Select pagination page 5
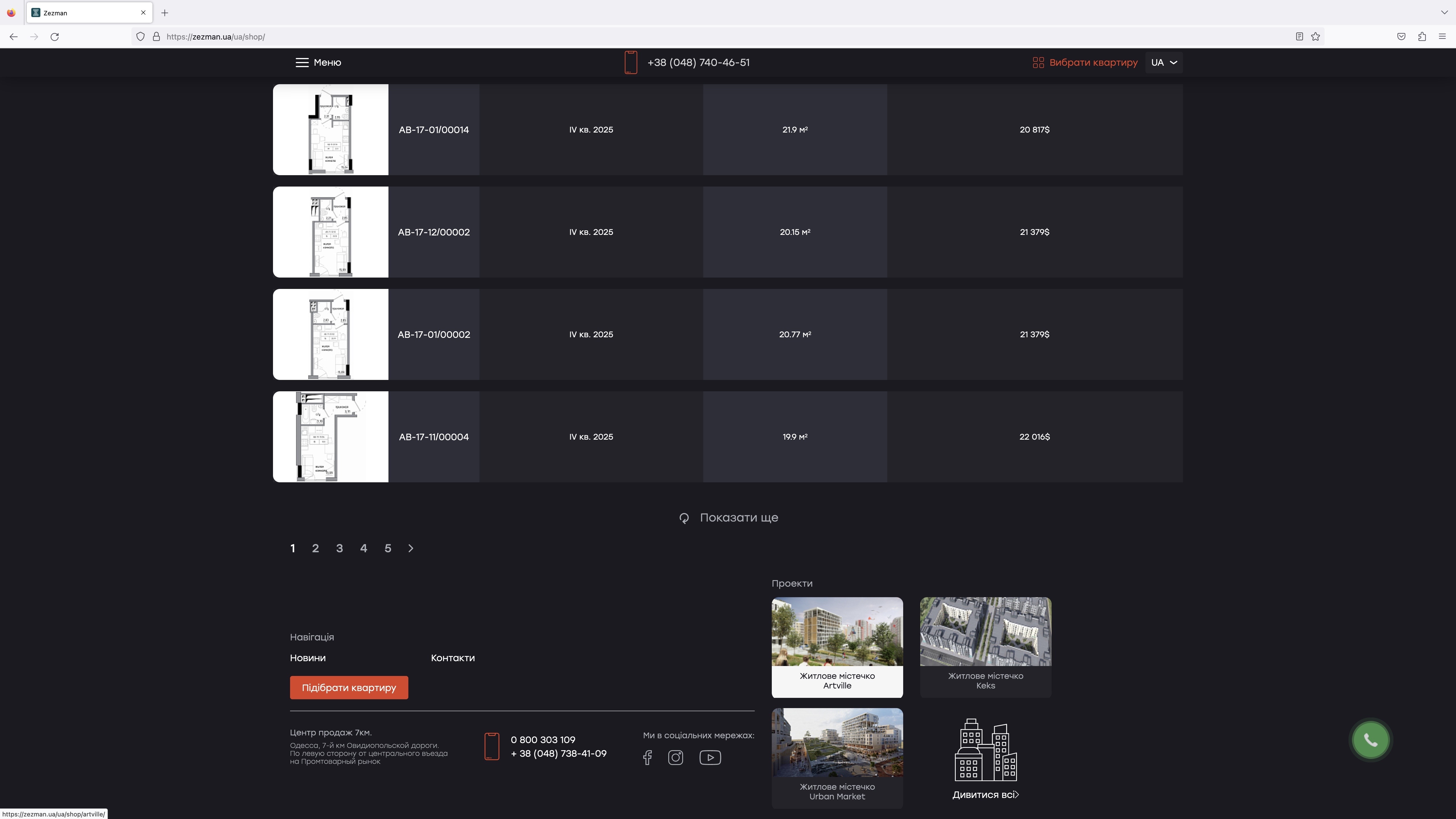 [388, 548]
